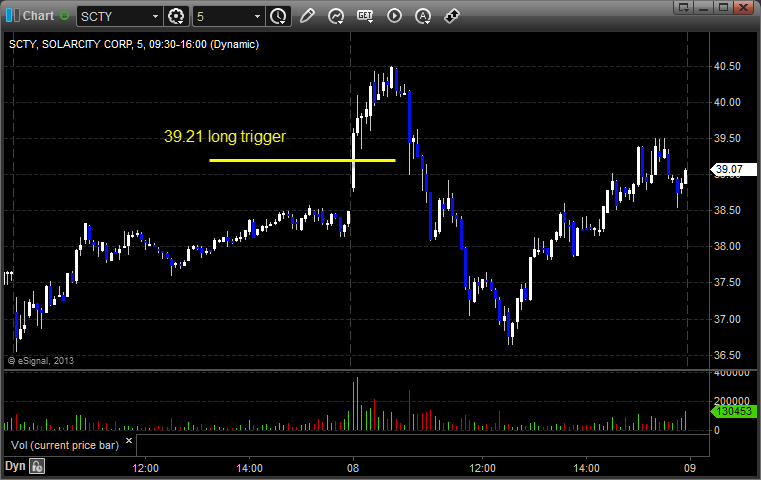Maximize the chart window

723,7
